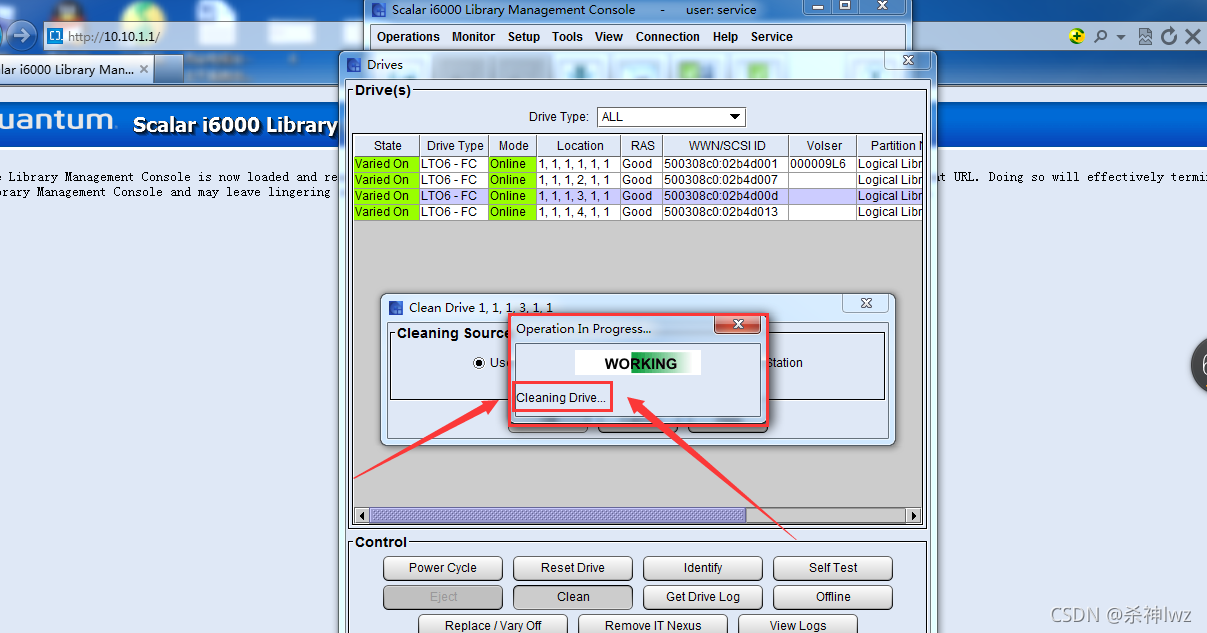Select the first cleaning source radio button

[x=479, y=363]
